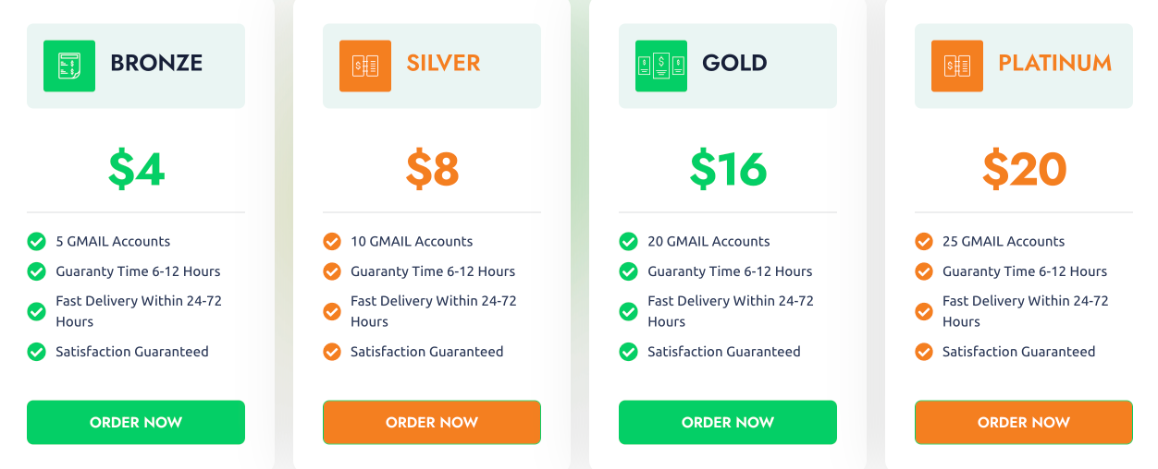Order the Bronze plan now
This screenshot has width=1158, height=469.
[x=136, y=422]
